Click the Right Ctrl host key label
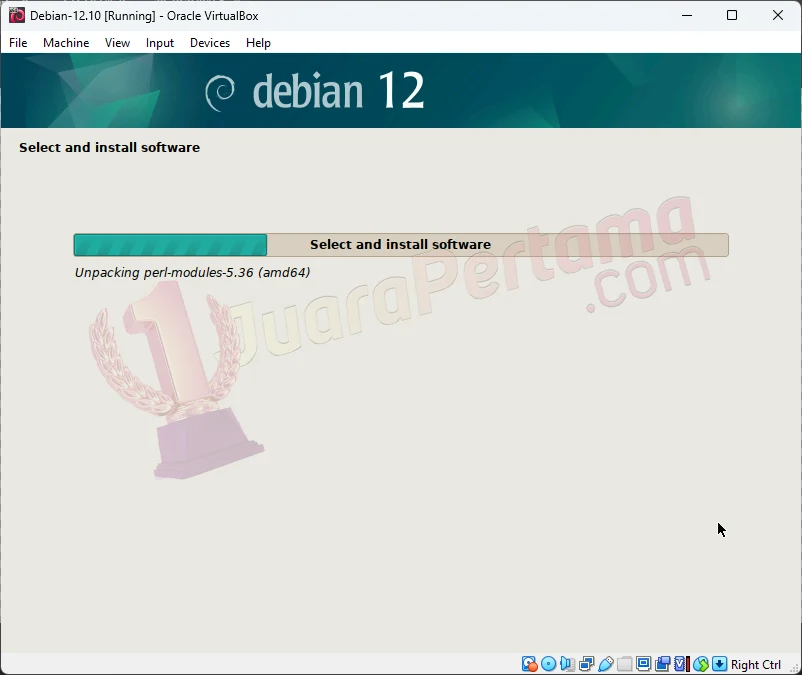 pos(755,664)
